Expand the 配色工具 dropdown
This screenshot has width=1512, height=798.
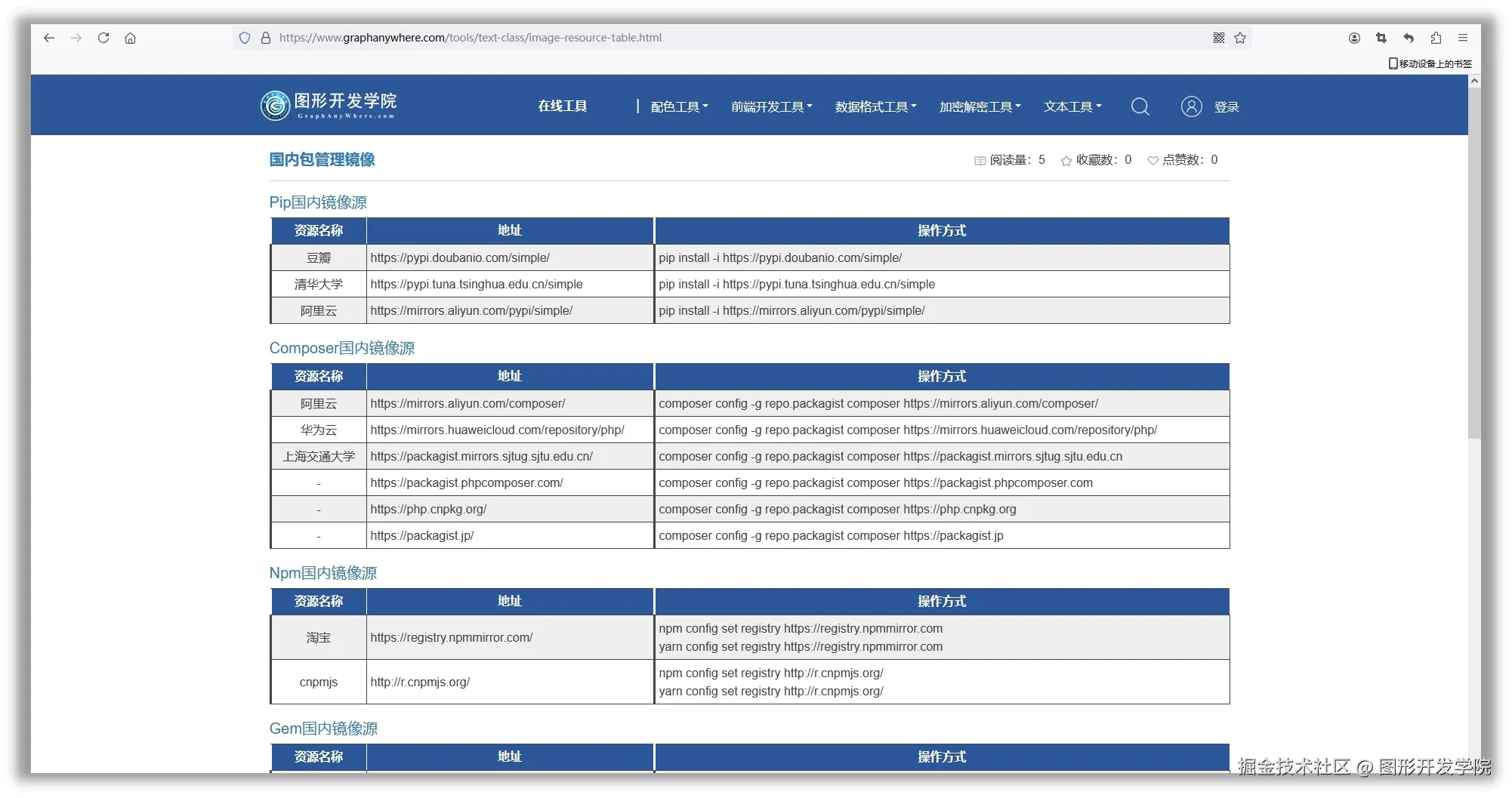pos(677,106)
